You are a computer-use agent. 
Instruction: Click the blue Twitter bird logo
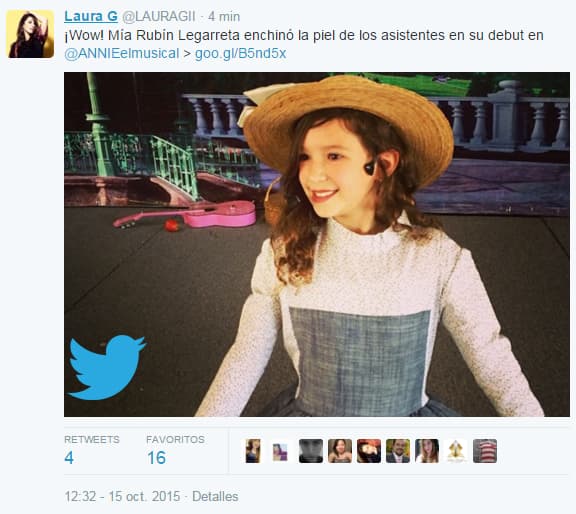[107, 367]
